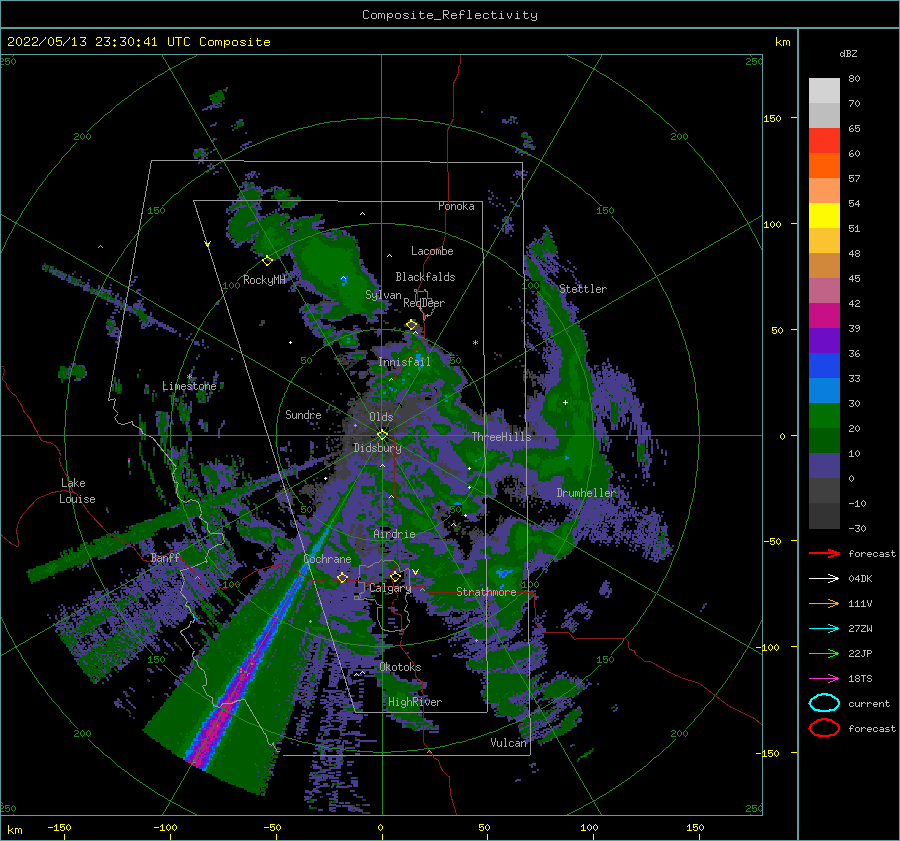Click yellow diamond marker below Cochrane

click(342, 577)
